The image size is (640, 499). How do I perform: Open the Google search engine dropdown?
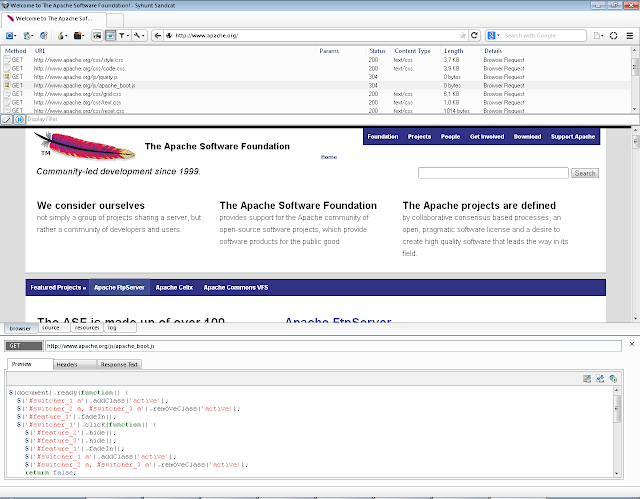(493, 36)
